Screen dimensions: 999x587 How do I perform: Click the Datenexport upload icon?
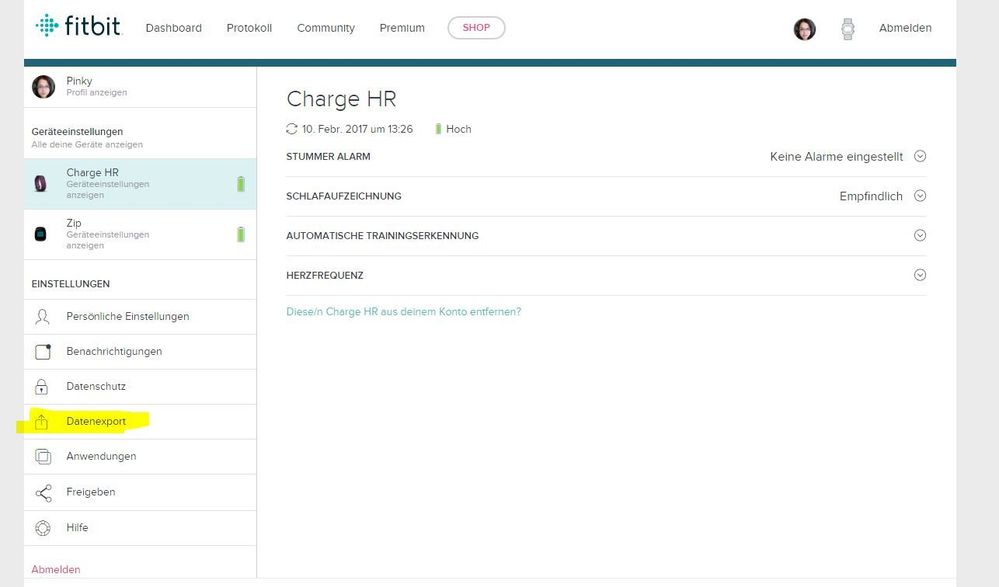[43, 422]
